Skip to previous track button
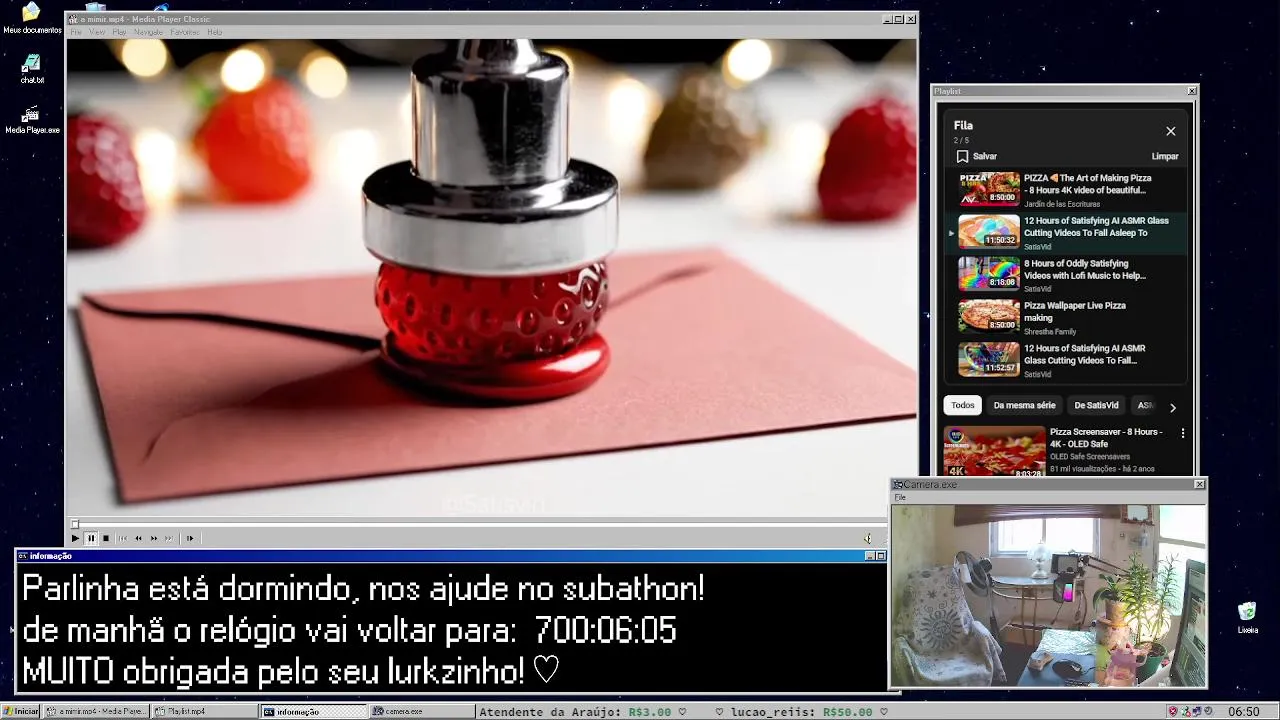Screen dimensions: 1280x720 123,538
